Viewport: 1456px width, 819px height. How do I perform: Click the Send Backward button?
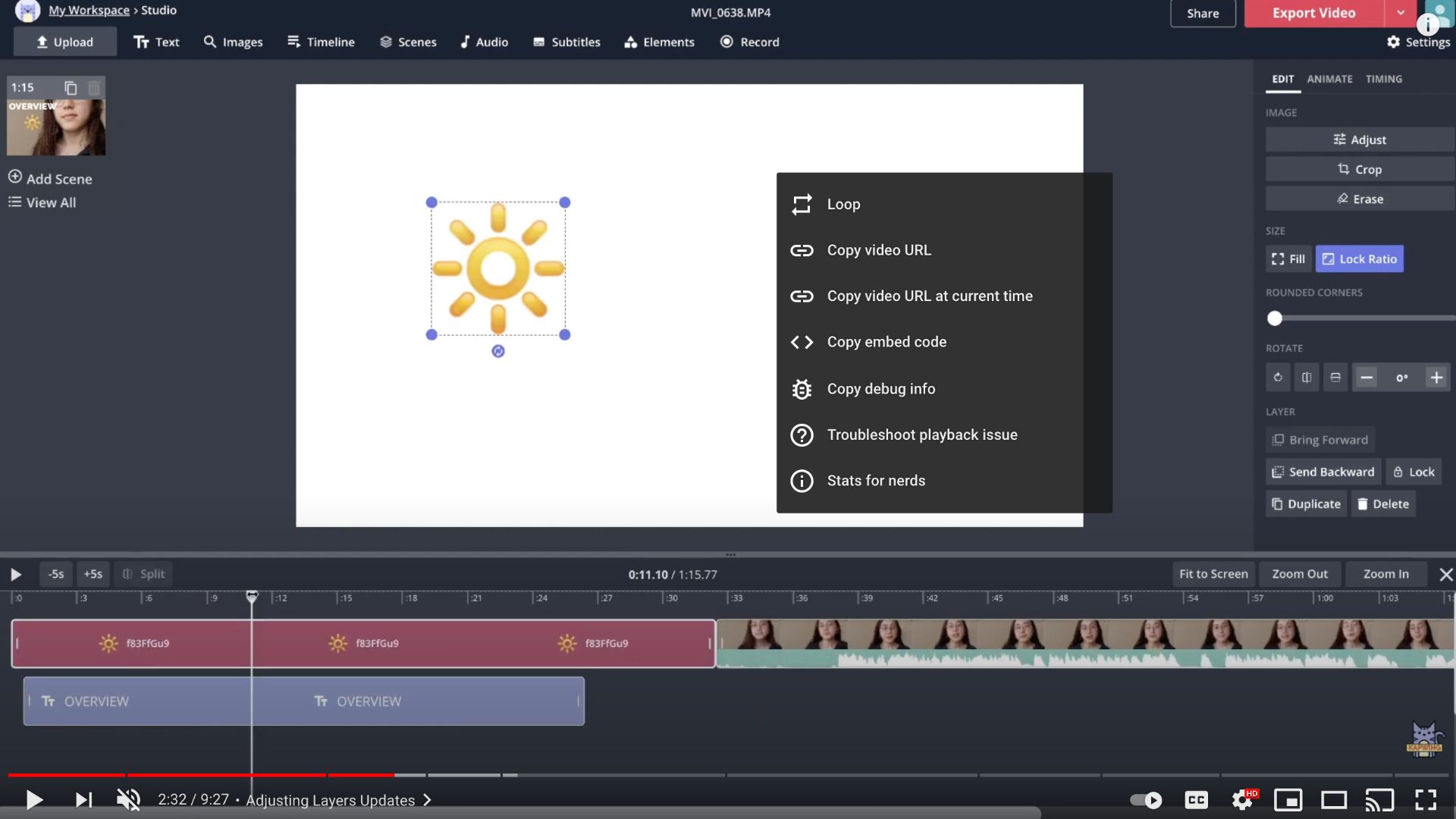tap(1322, 471)
